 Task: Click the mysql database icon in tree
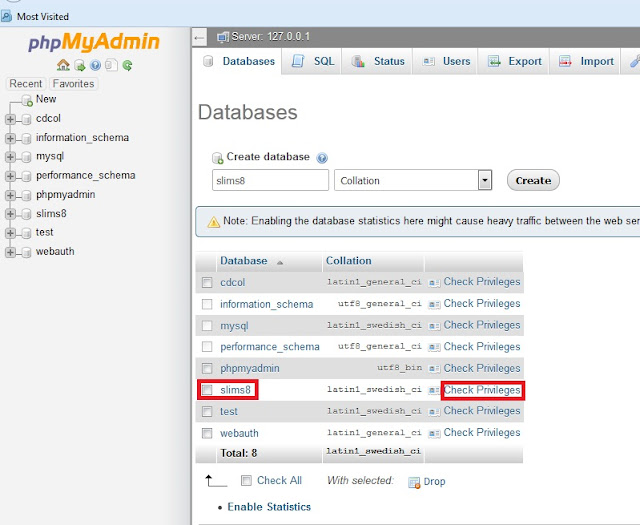pyautogui.click(x=27, y=157)
